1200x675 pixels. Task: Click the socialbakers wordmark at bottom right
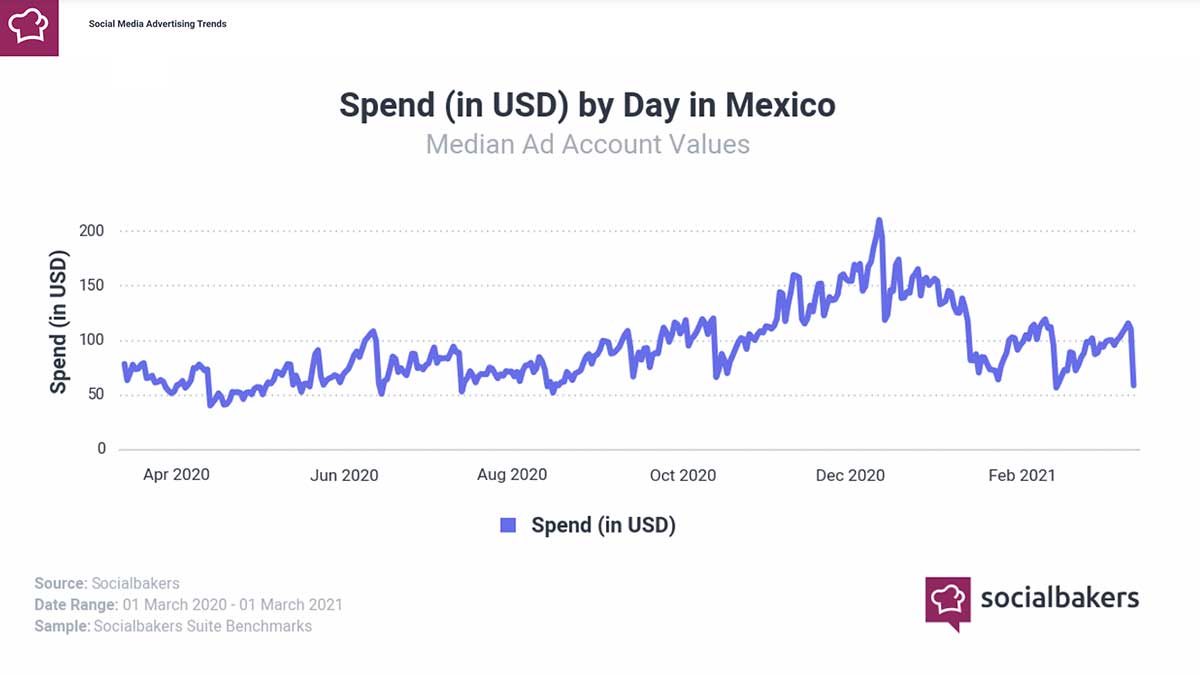(1059, 598)
